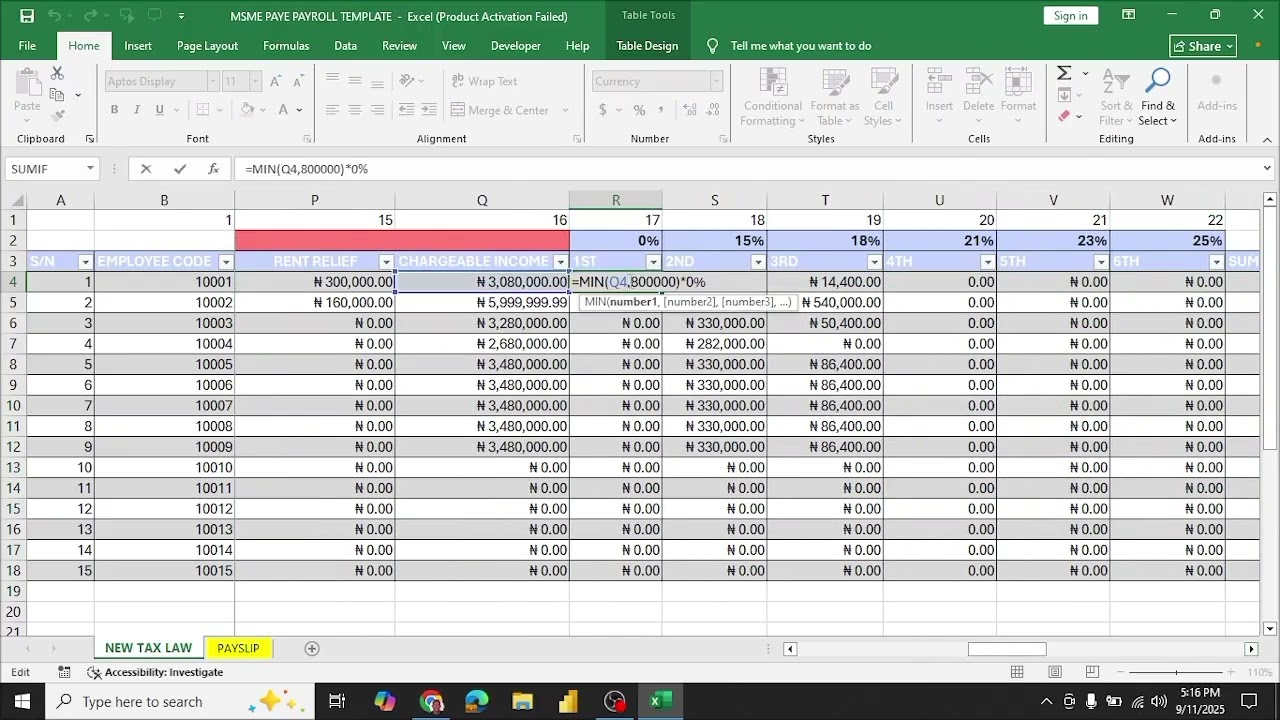This screenshot has width=1280, height=720.
Task: Switch to the Insert ribbon tab
Action: pyautogui.click(x=138, y=46)
